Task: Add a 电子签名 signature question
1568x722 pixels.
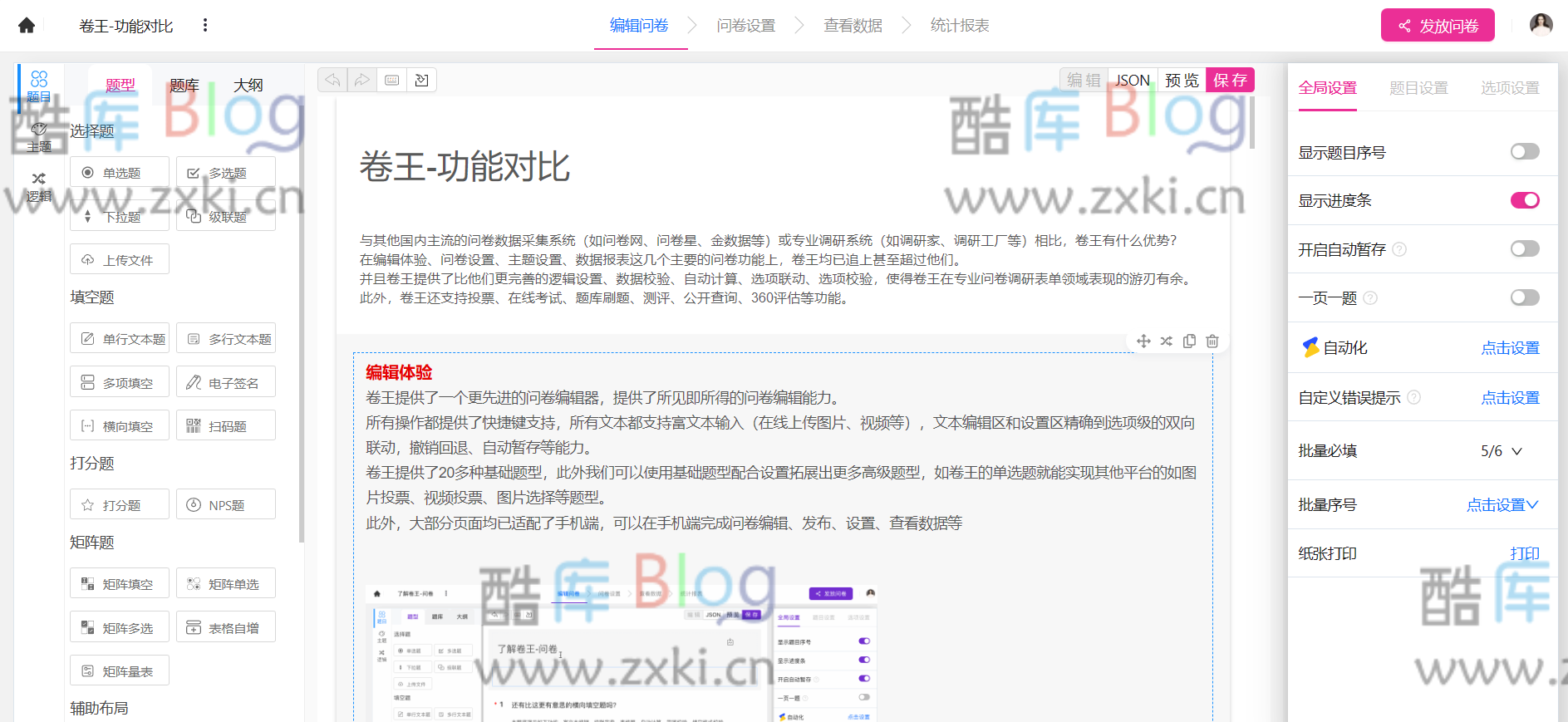Action: pos(226,382)
